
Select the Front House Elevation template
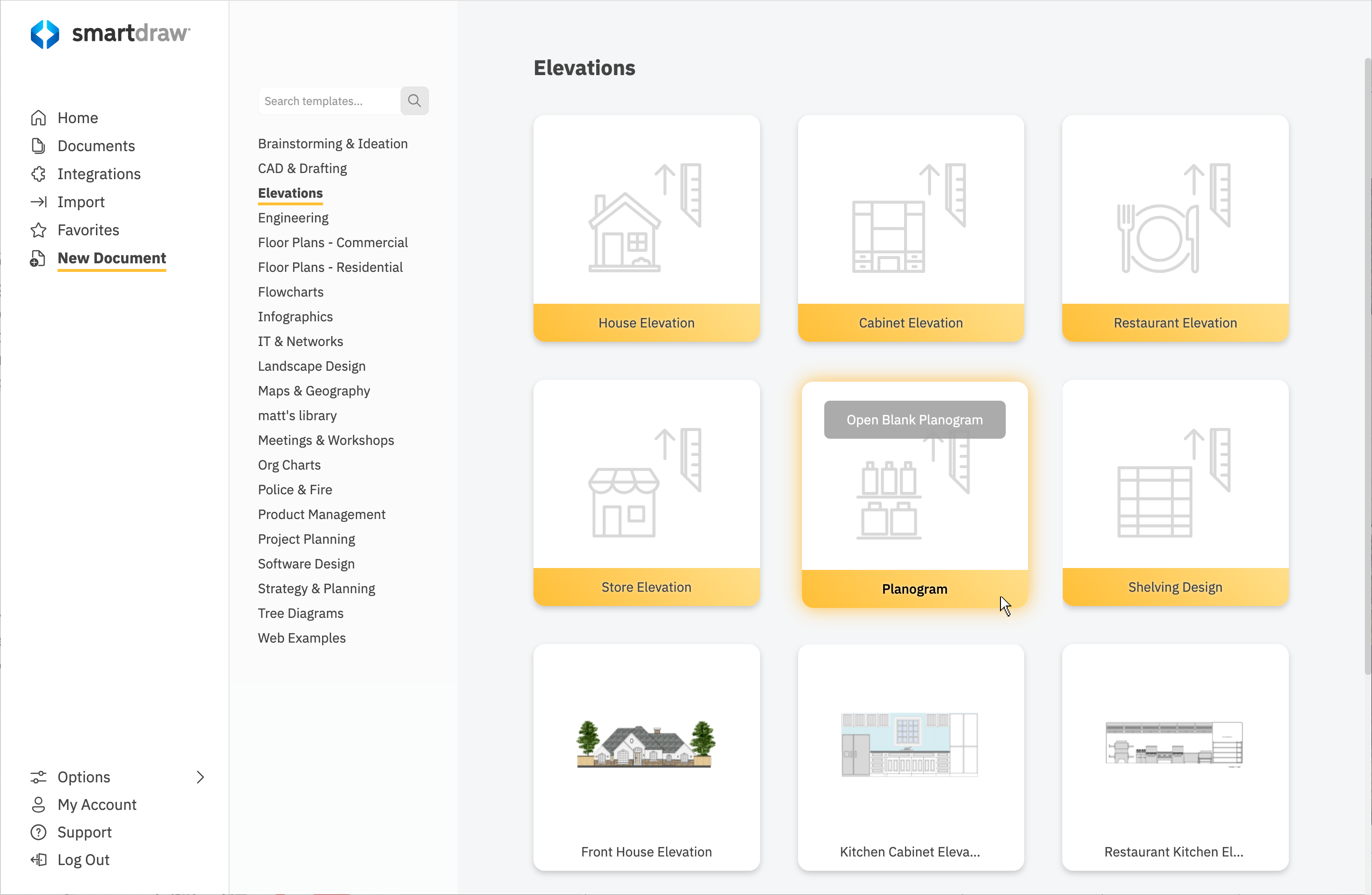[x=646, y=758]
